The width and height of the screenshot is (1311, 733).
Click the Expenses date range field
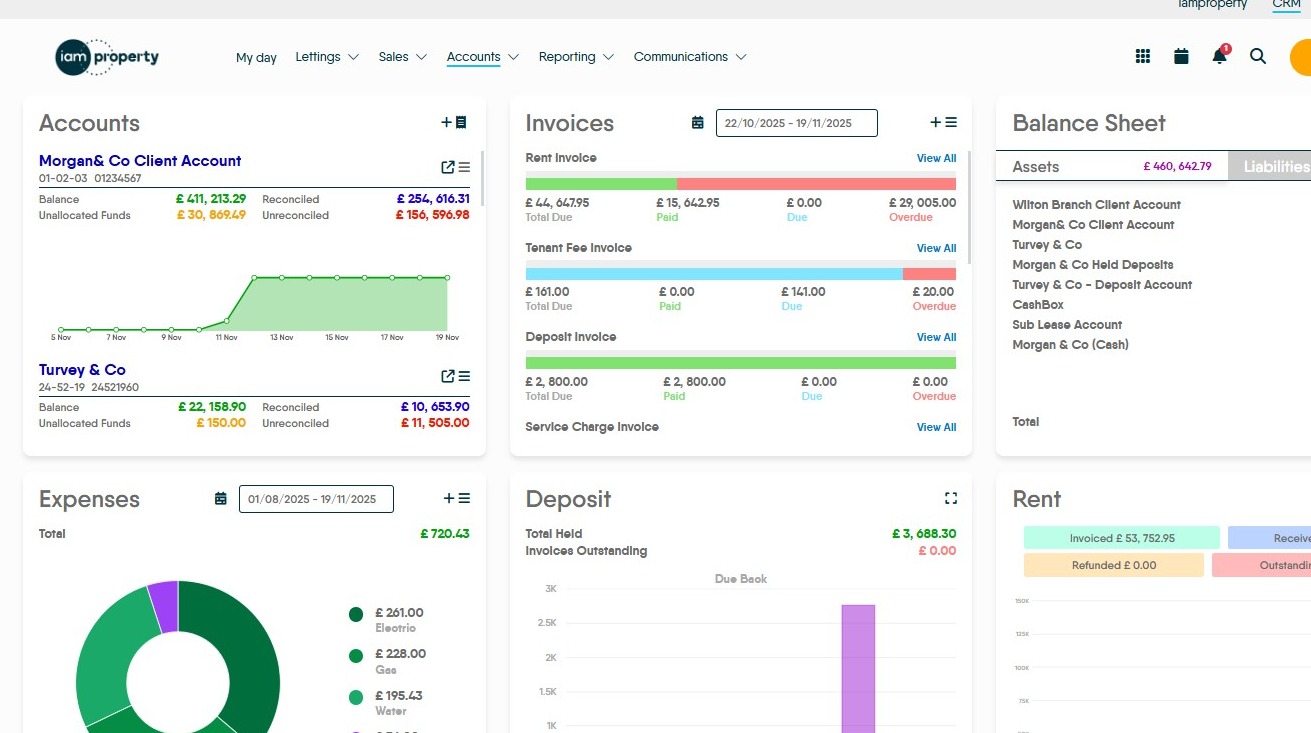tap(315, 499)
